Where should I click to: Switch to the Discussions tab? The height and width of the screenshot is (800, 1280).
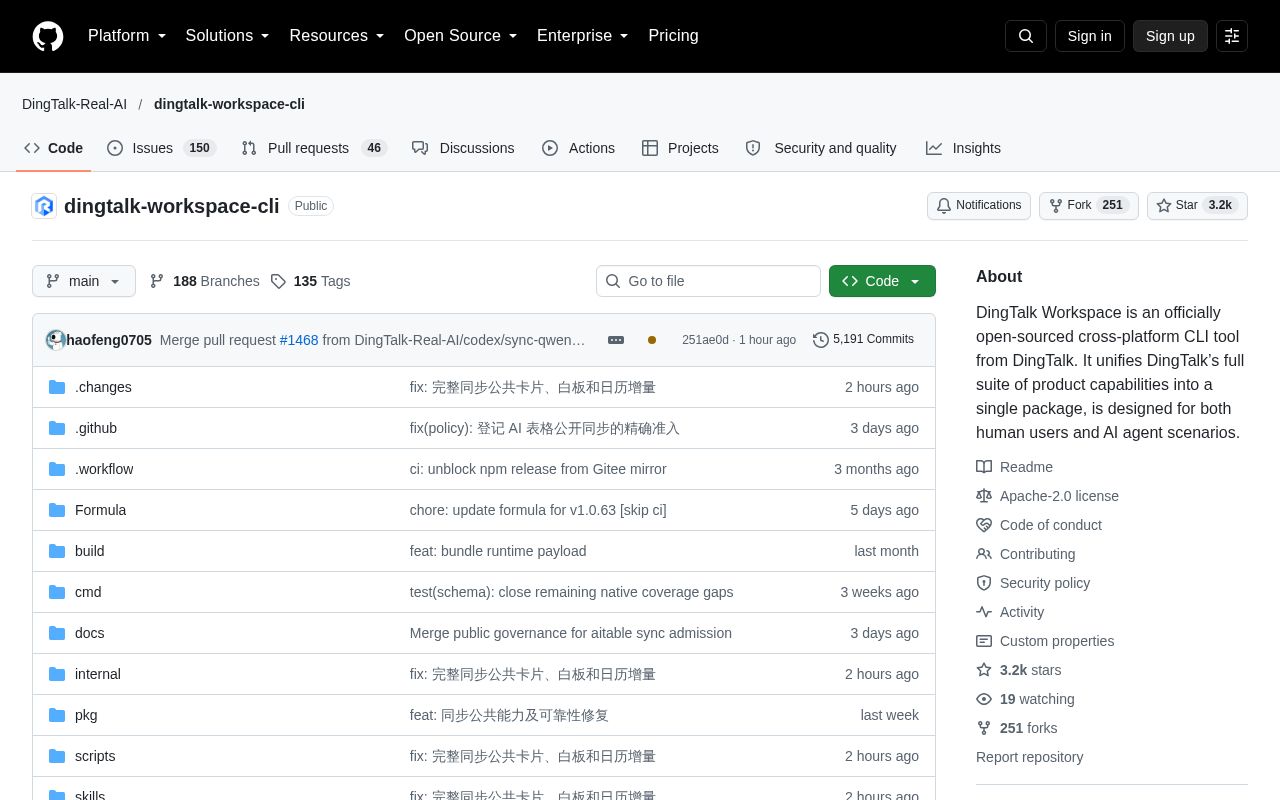463,148
